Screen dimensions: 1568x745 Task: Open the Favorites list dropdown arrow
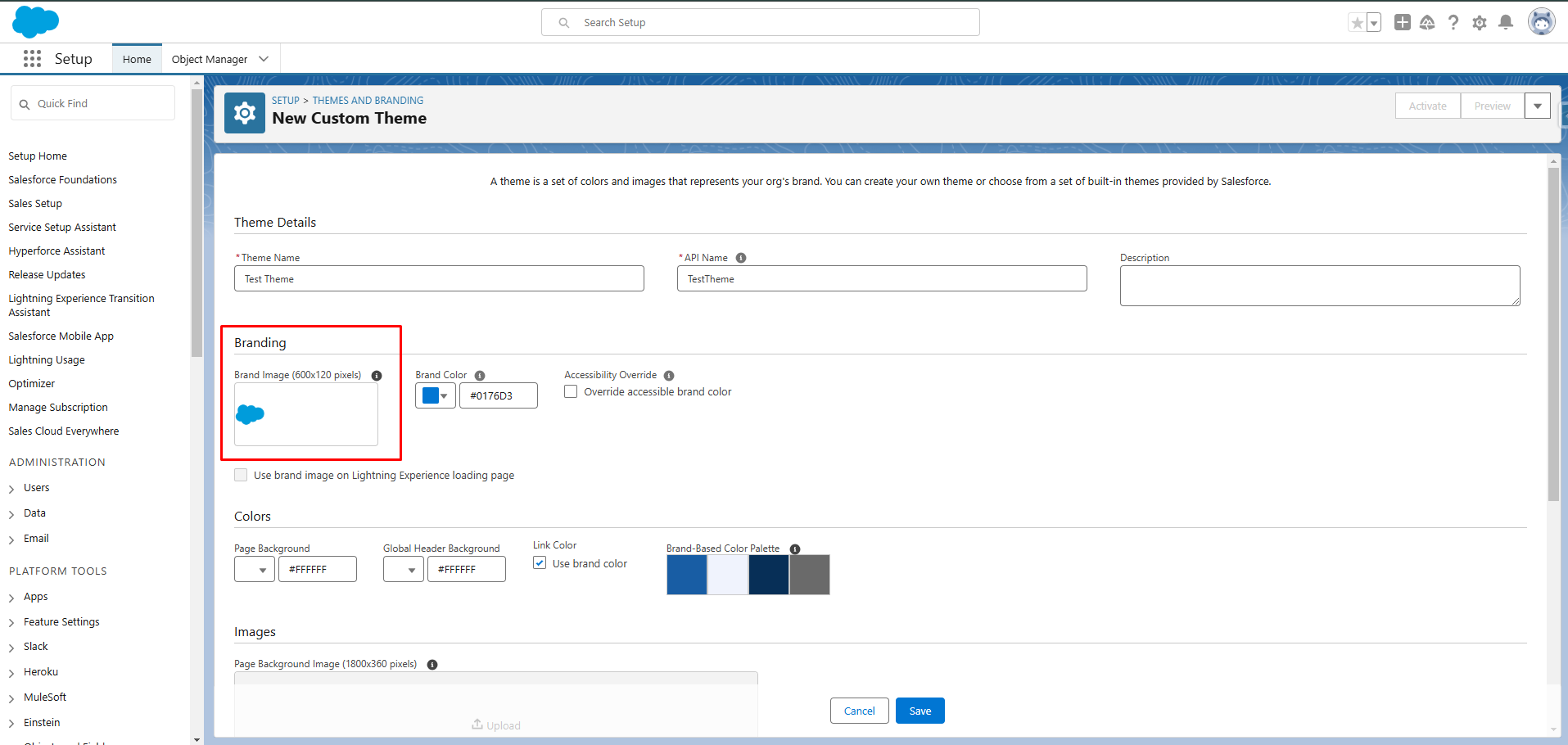coord(1374,23)
